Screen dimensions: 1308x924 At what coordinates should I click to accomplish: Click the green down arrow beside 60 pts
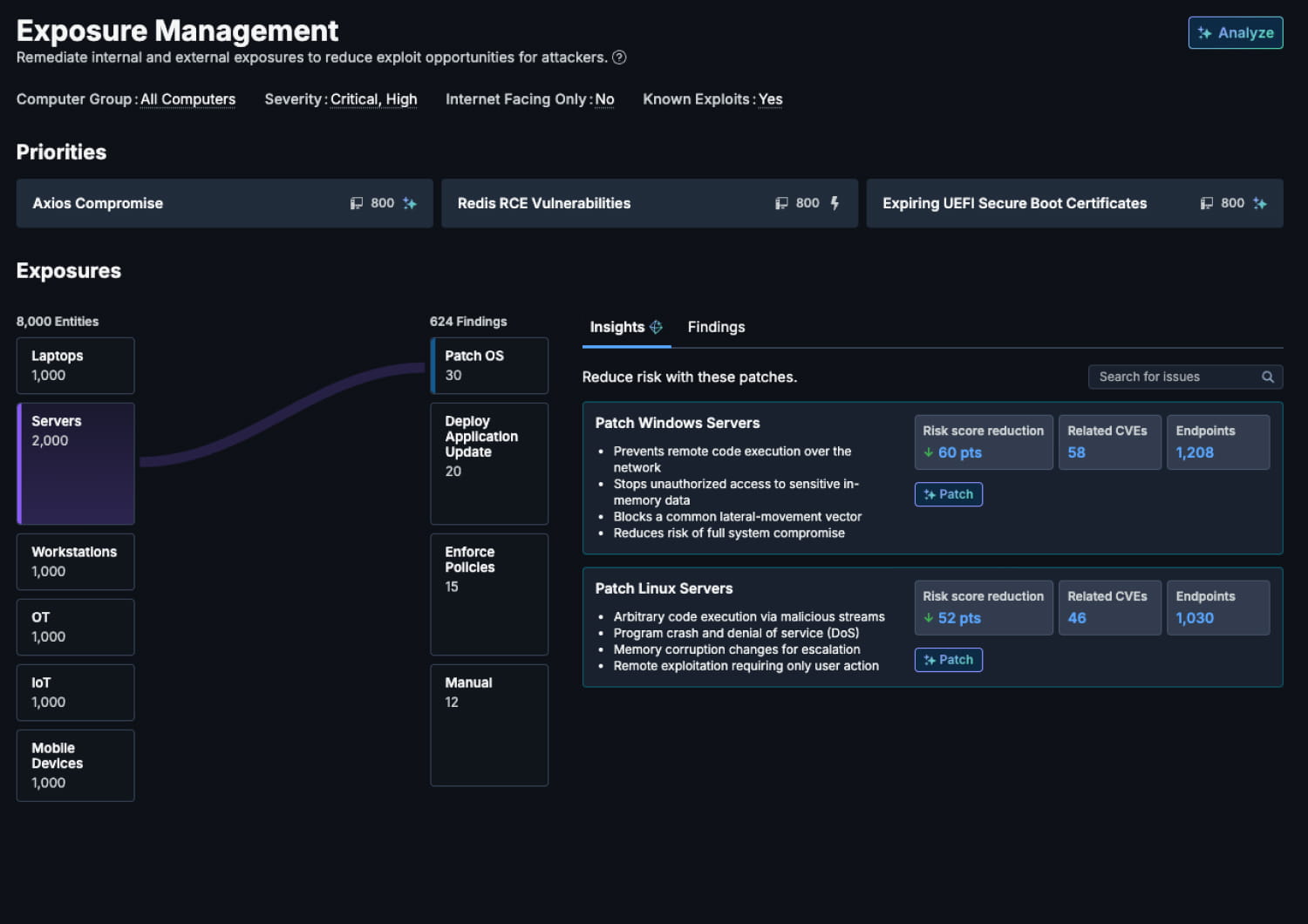tap(929, 452)
